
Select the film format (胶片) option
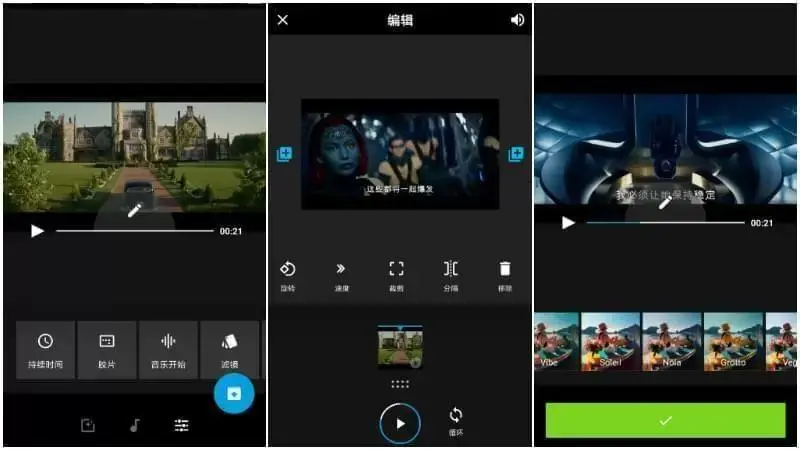107,350
